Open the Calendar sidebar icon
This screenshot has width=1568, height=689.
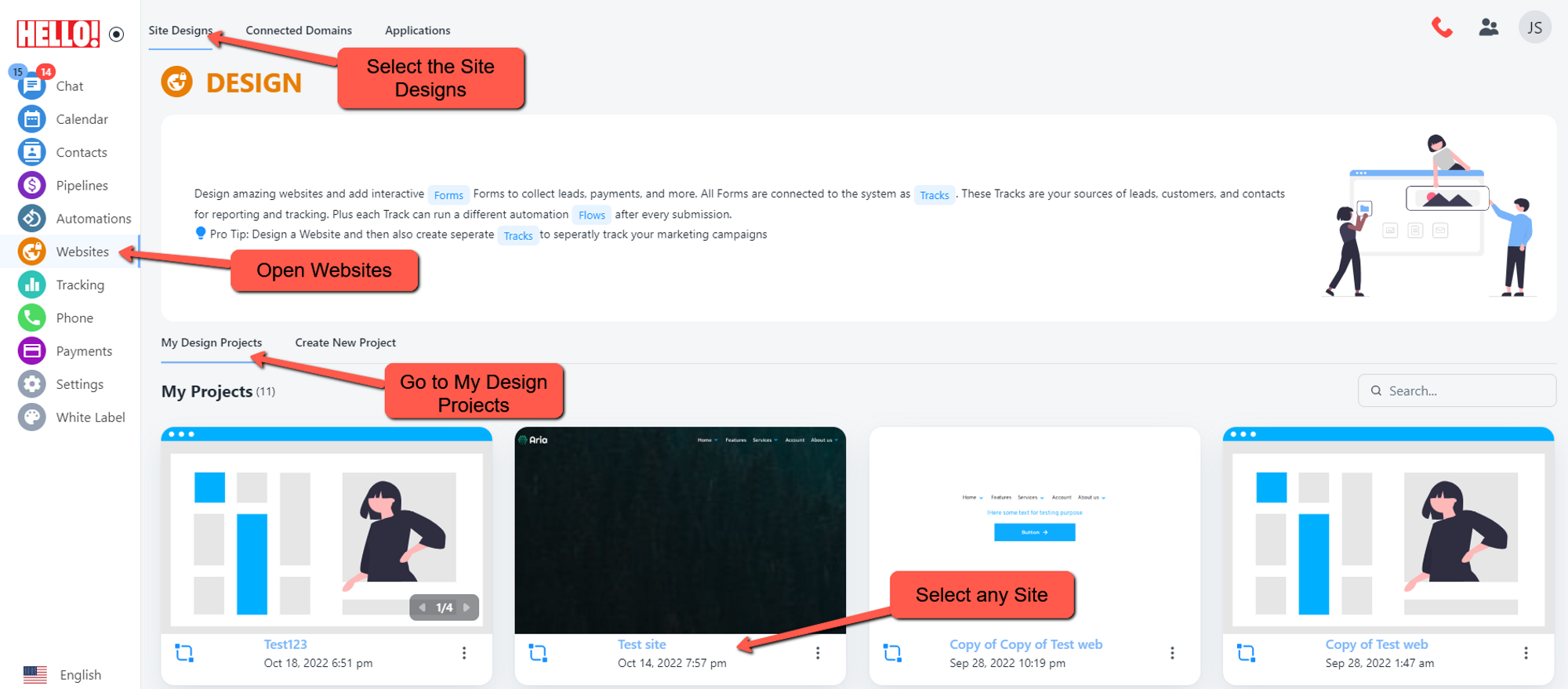coord(31,119)
